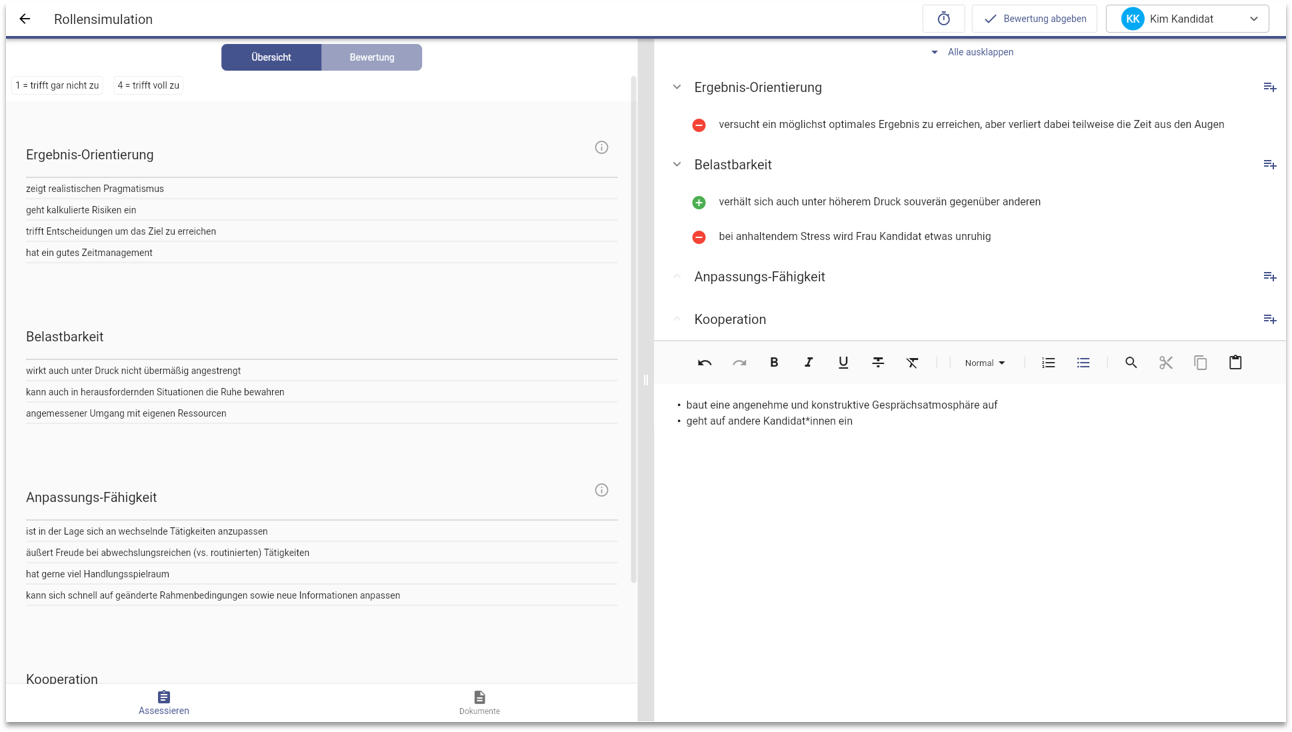Select 'kann sich schnell auf geänderte' row
1292x732 pixels.
point(321,595)
